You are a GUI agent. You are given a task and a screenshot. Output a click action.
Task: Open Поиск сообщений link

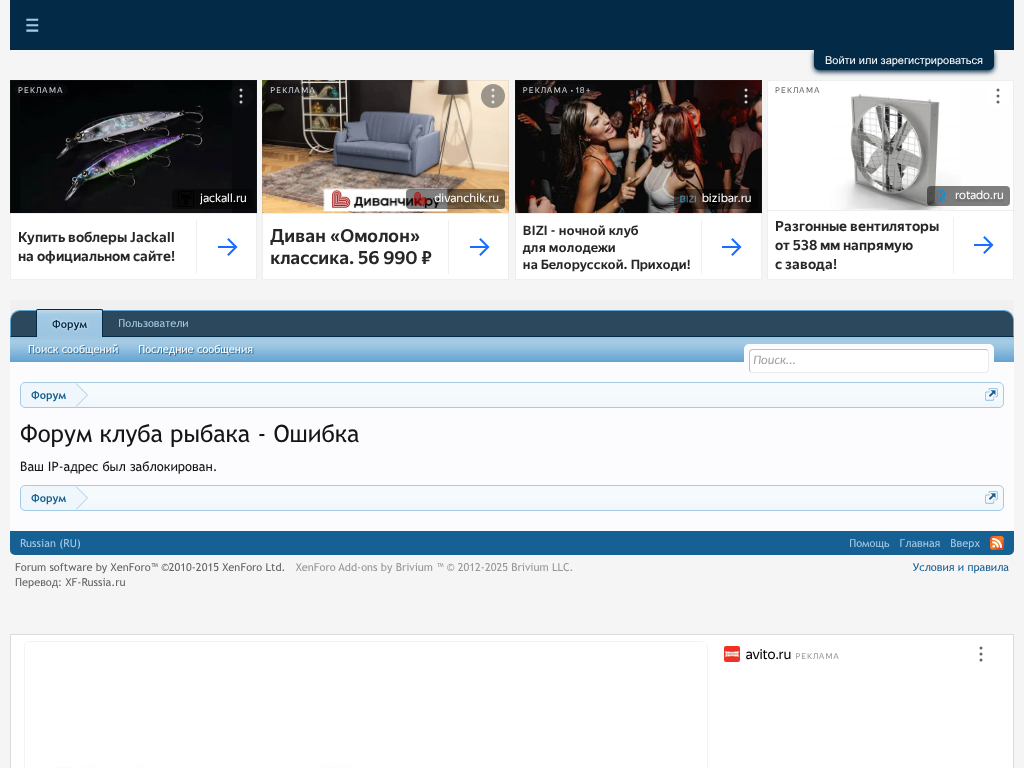[x=73, y=350]
